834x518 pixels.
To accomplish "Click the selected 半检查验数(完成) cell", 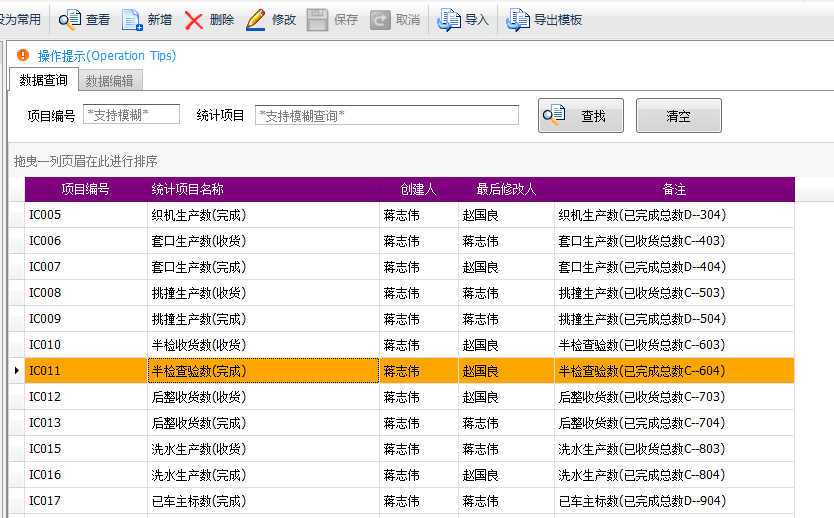I will point(263,371).
